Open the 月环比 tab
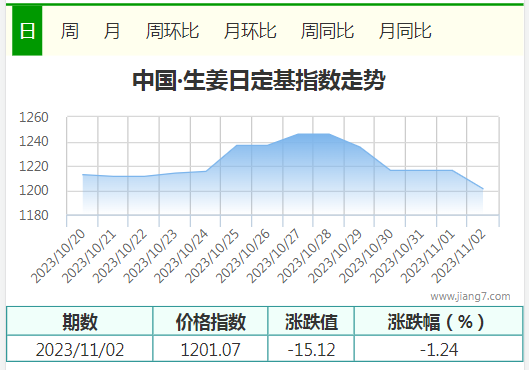 pos(250,31)
